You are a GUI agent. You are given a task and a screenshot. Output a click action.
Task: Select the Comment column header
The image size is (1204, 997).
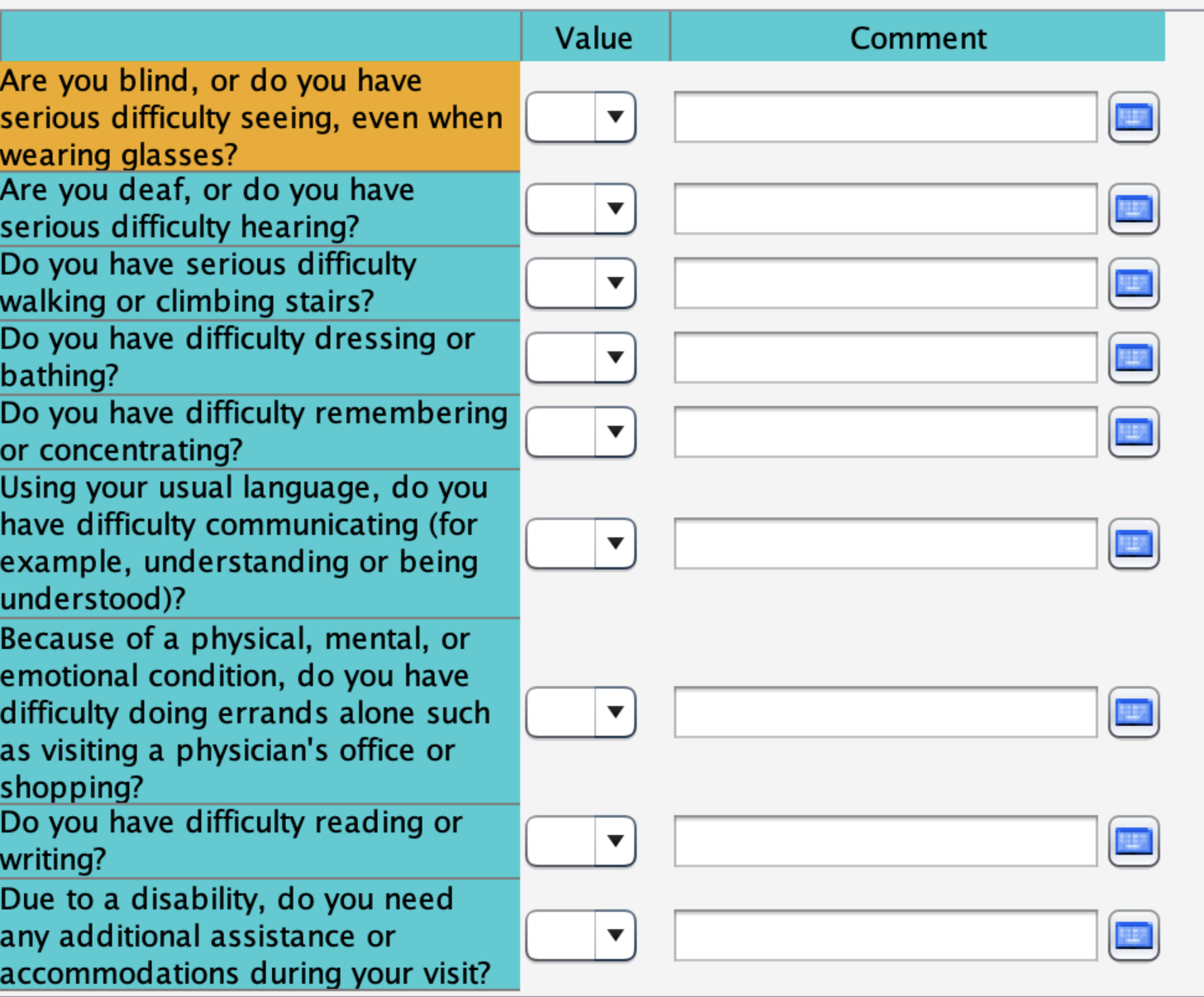coord(918,38)
